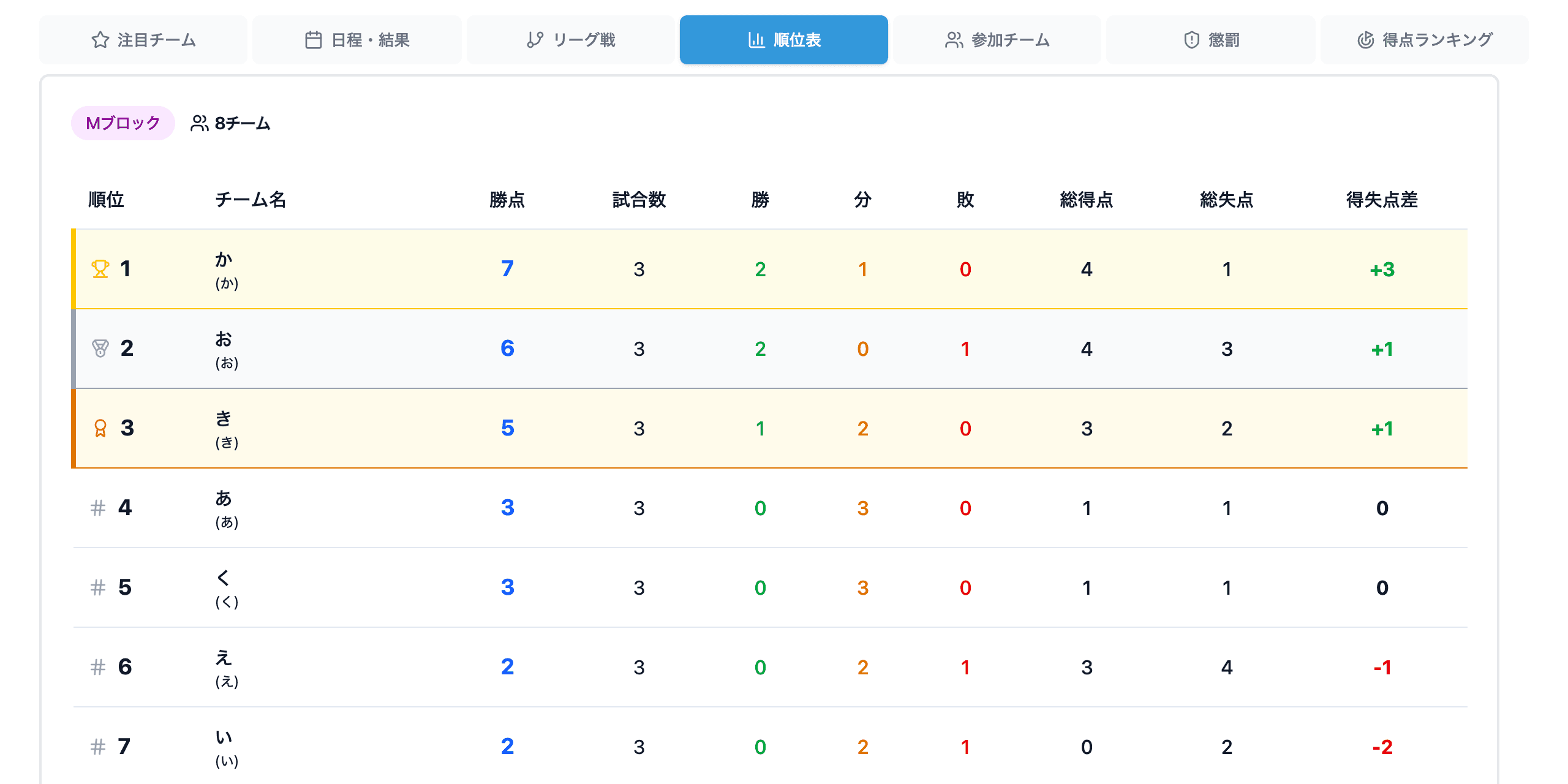
Task: Click the 勝点 column header
Action: [x=507, y=200]
